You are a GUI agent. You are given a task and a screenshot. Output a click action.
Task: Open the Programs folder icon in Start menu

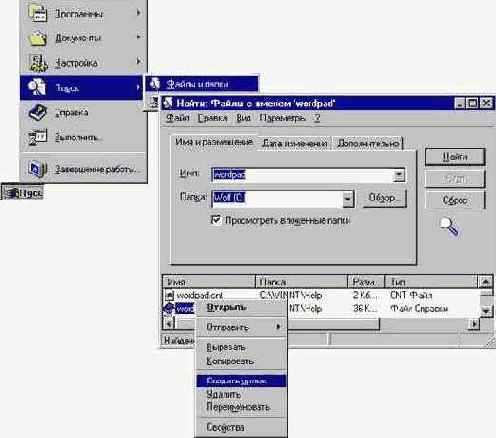(38, 13)
